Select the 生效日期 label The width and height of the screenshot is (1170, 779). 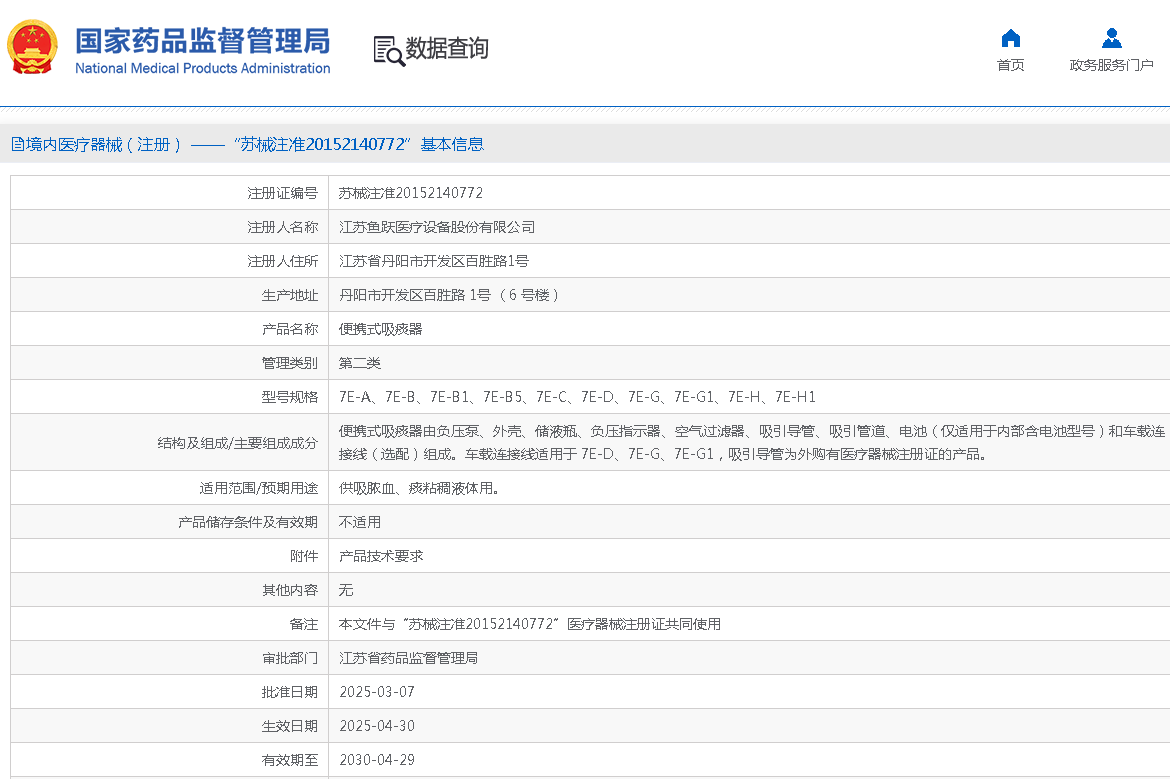pos(290,726)
